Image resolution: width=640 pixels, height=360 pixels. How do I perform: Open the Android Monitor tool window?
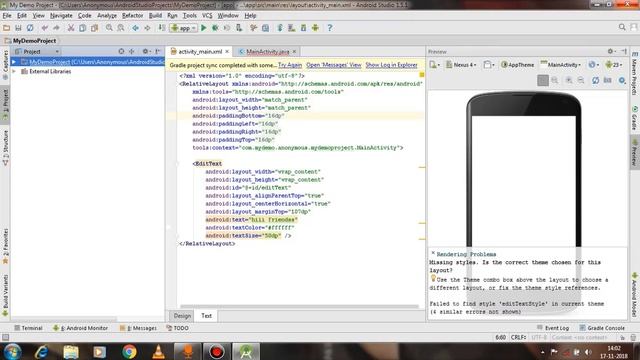[x=80, y=328]
